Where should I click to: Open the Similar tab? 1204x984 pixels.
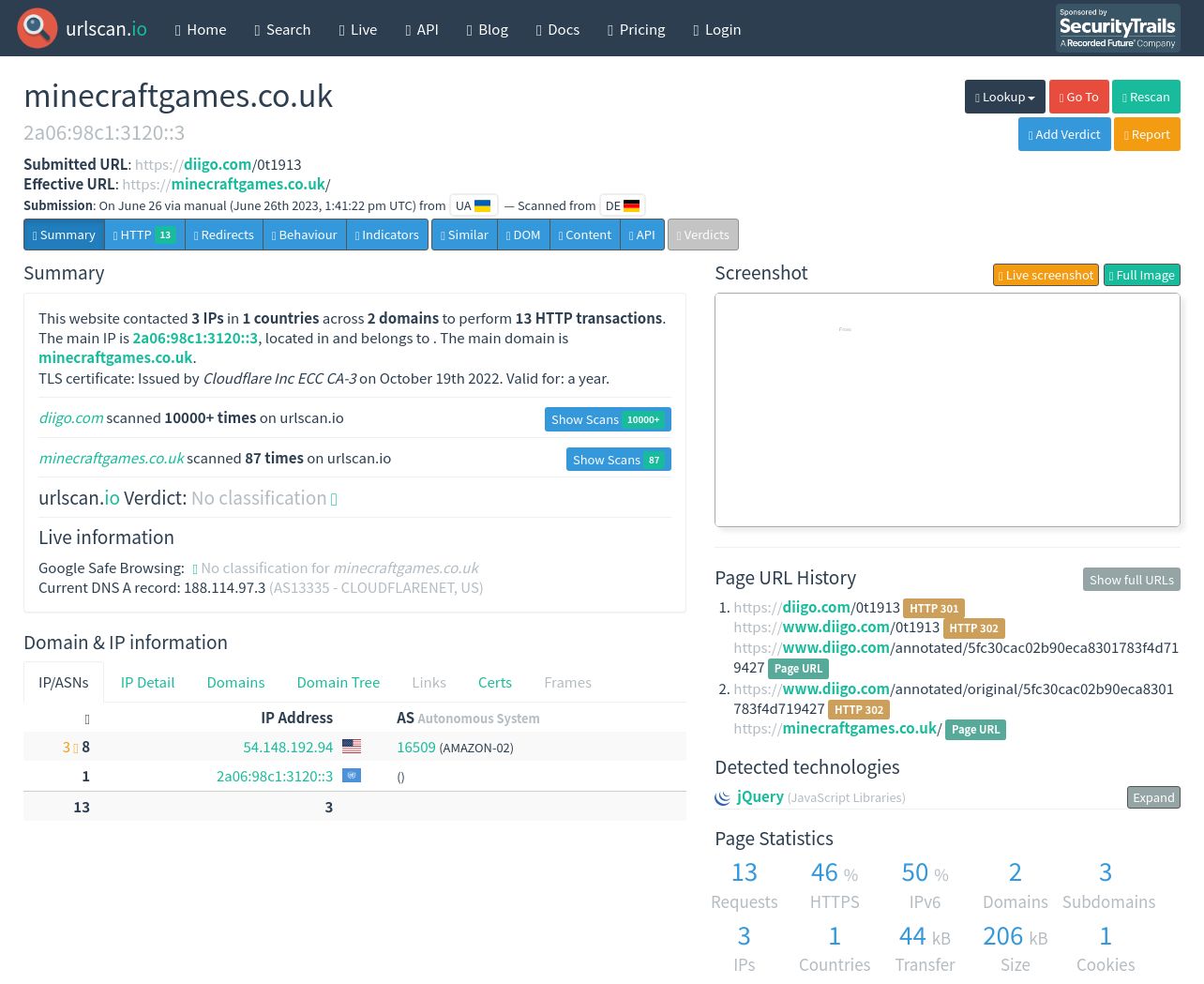tap(464, 235)
